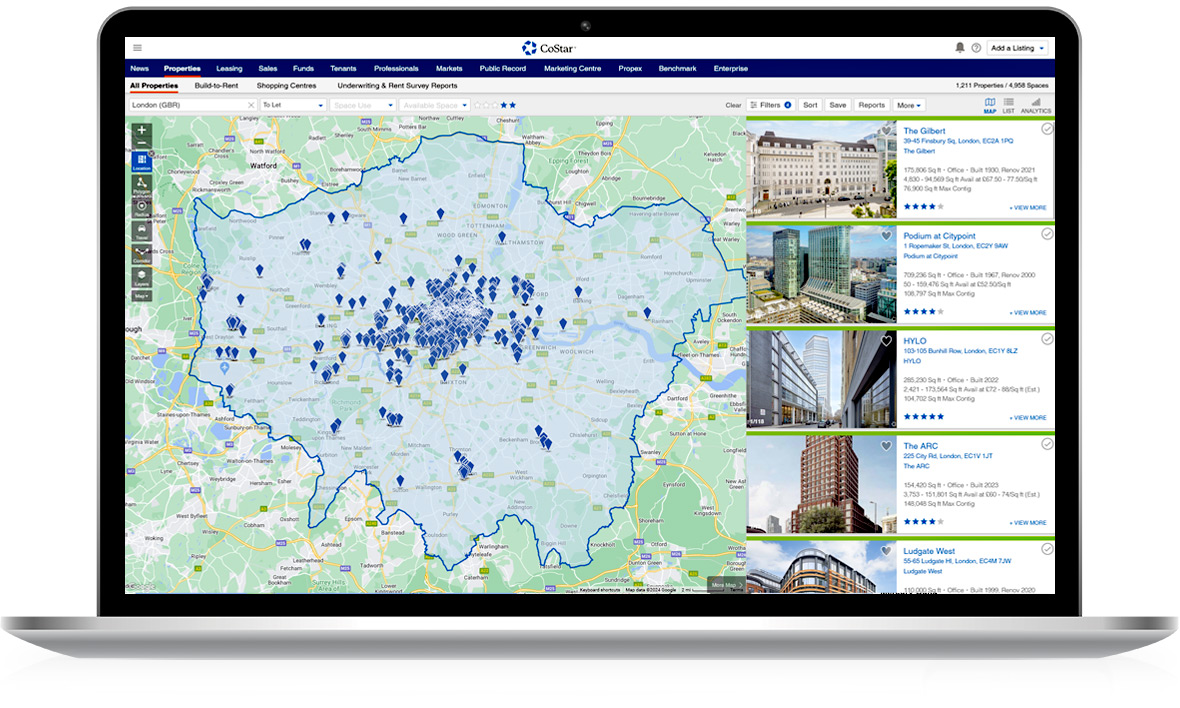Screen dimensions: 1180x708
Task: Click View More on HYLO card
Action: [1029, 418]
